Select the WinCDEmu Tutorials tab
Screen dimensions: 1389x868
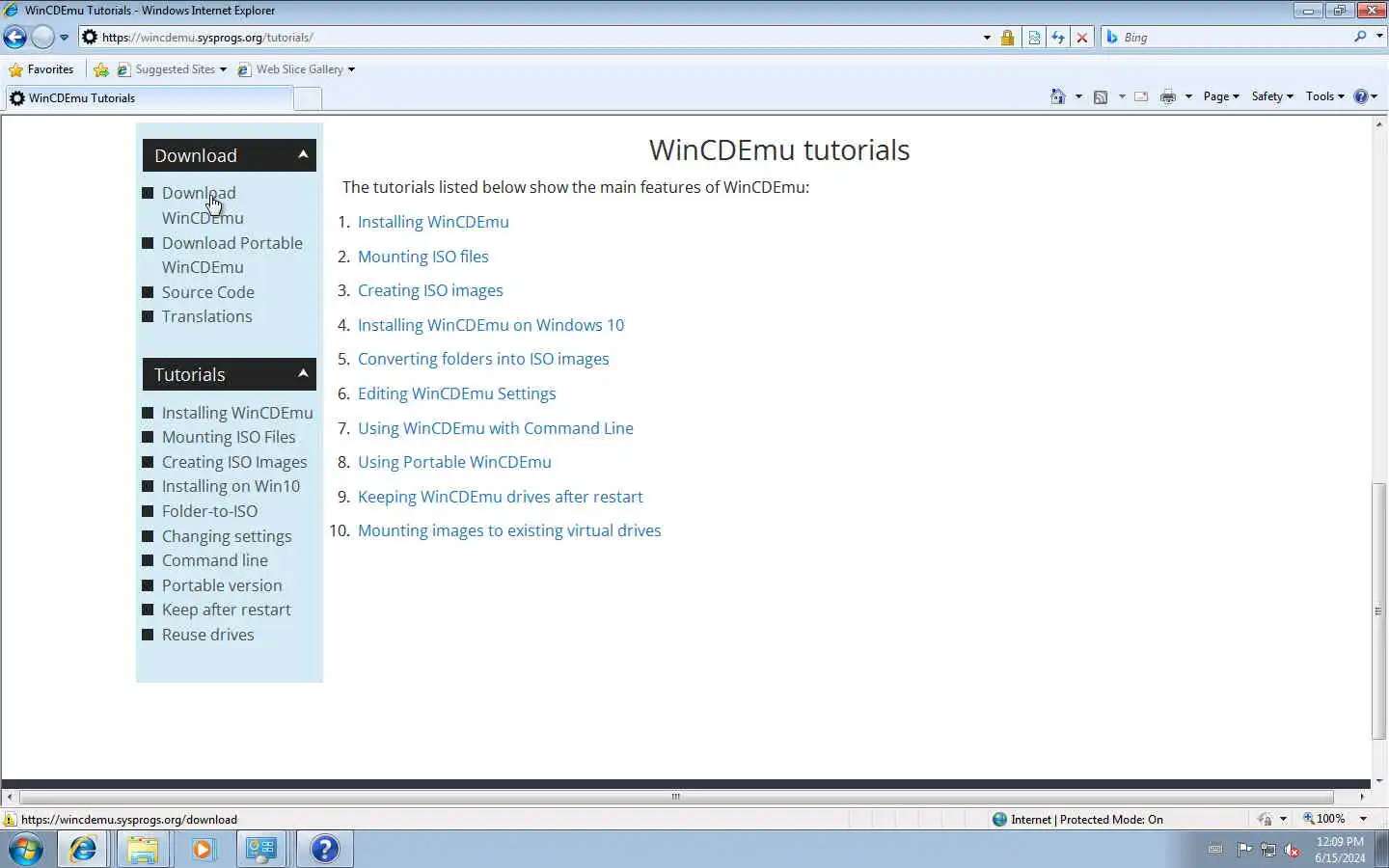tap(149, 98)
